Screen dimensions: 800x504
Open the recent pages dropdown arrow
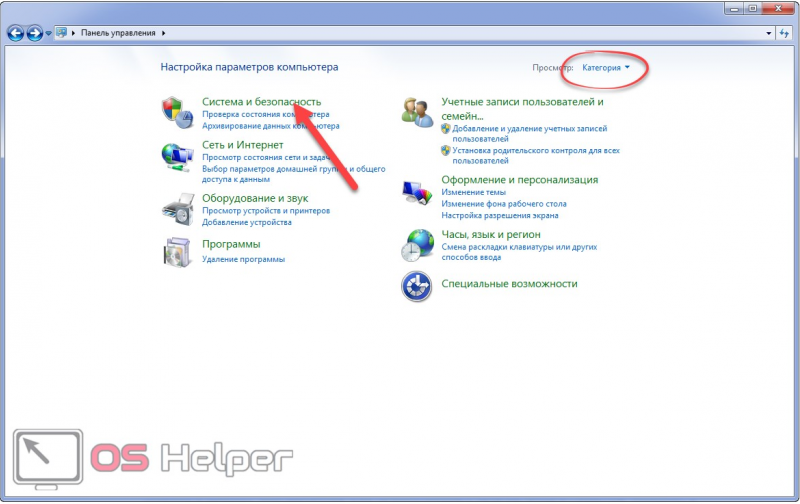pyautogui.click(x=48, y=34)
